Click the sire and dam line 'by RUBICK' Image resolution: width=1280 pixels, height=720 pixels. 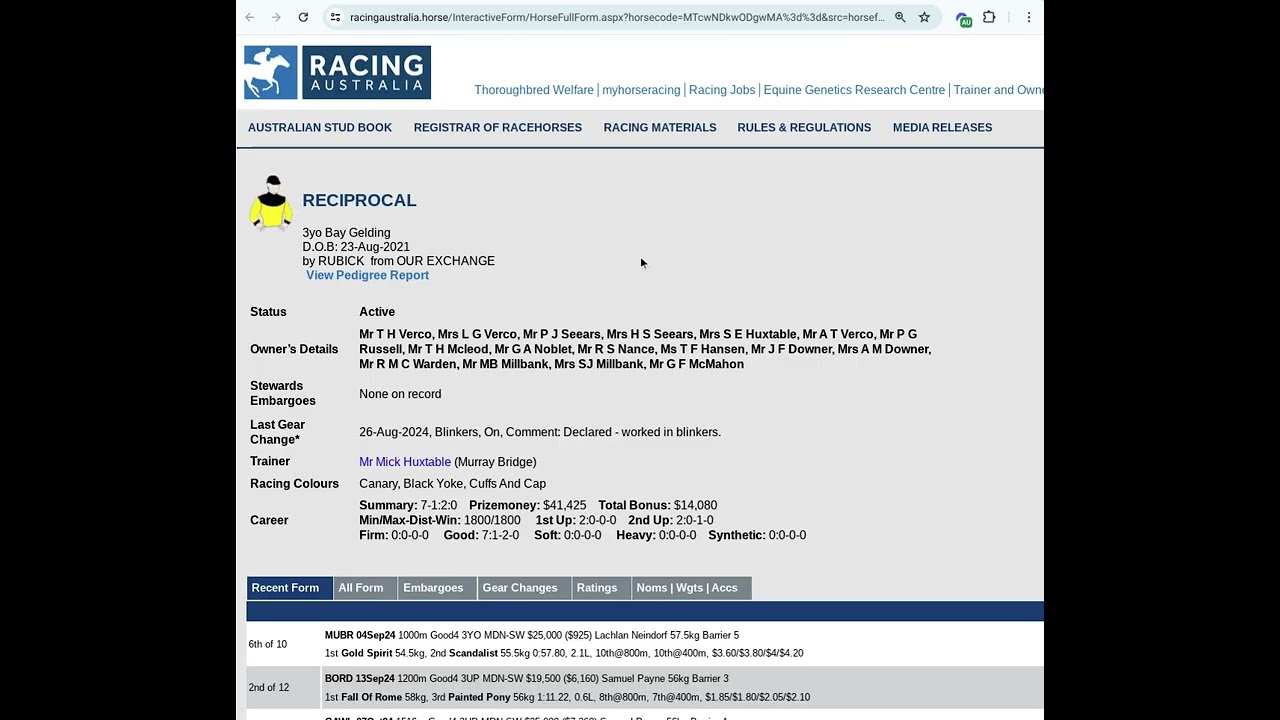[x=398, y=261]
